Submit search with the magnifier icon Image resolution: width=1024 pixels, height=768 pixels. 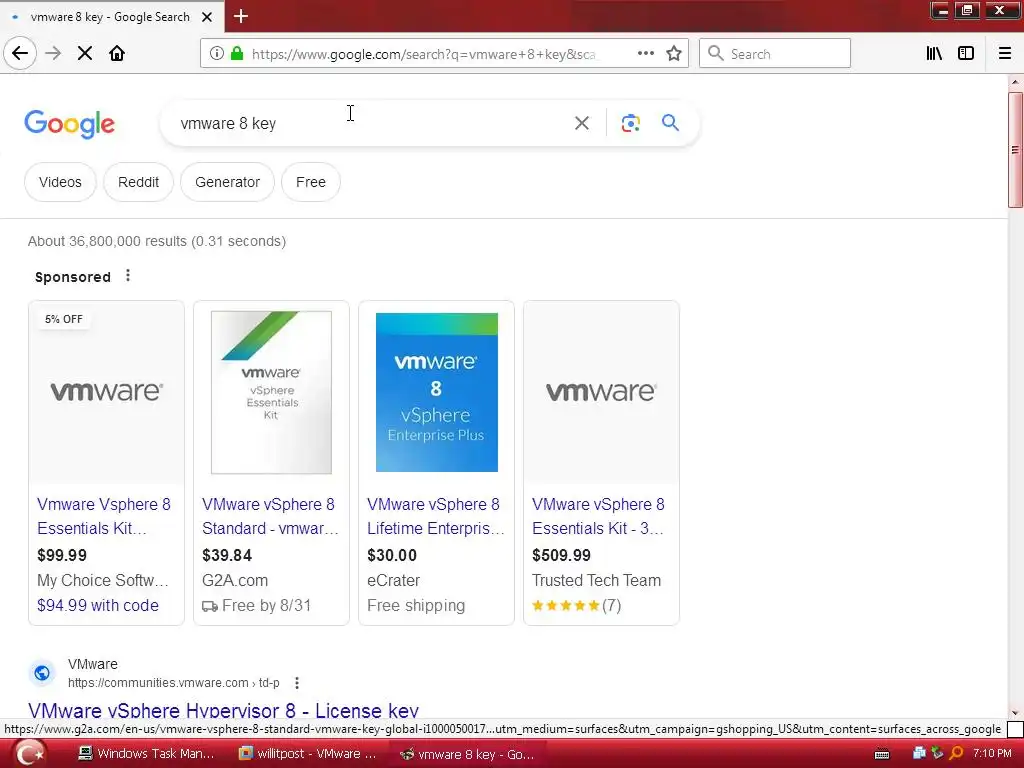pos(670,123)
